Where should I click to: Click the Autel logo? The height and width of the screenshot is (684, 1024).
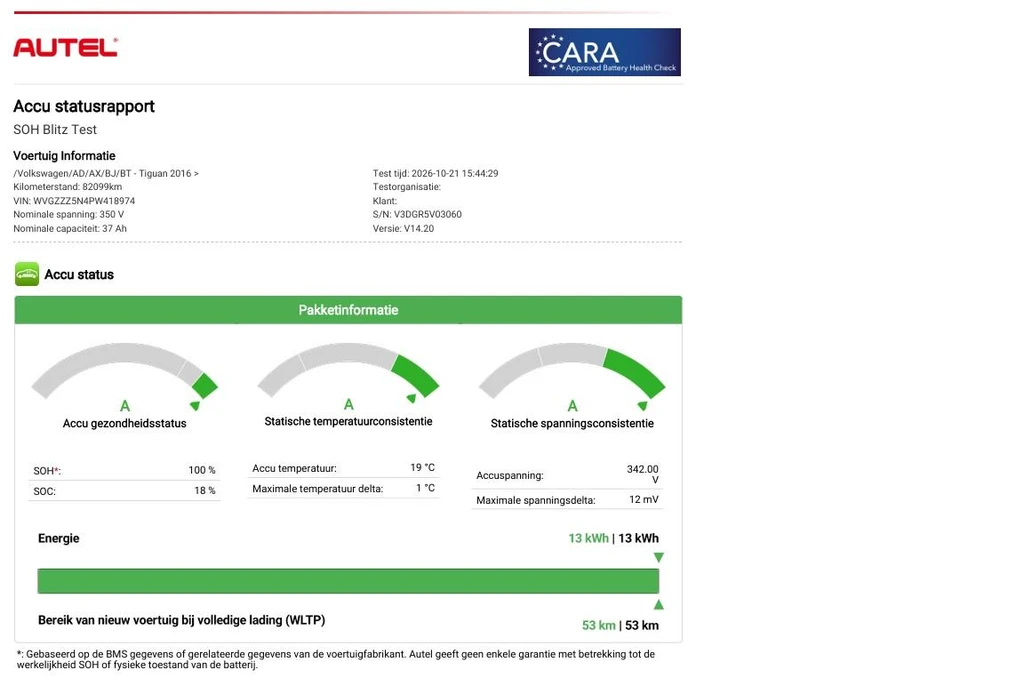click(x=65, y=48)
